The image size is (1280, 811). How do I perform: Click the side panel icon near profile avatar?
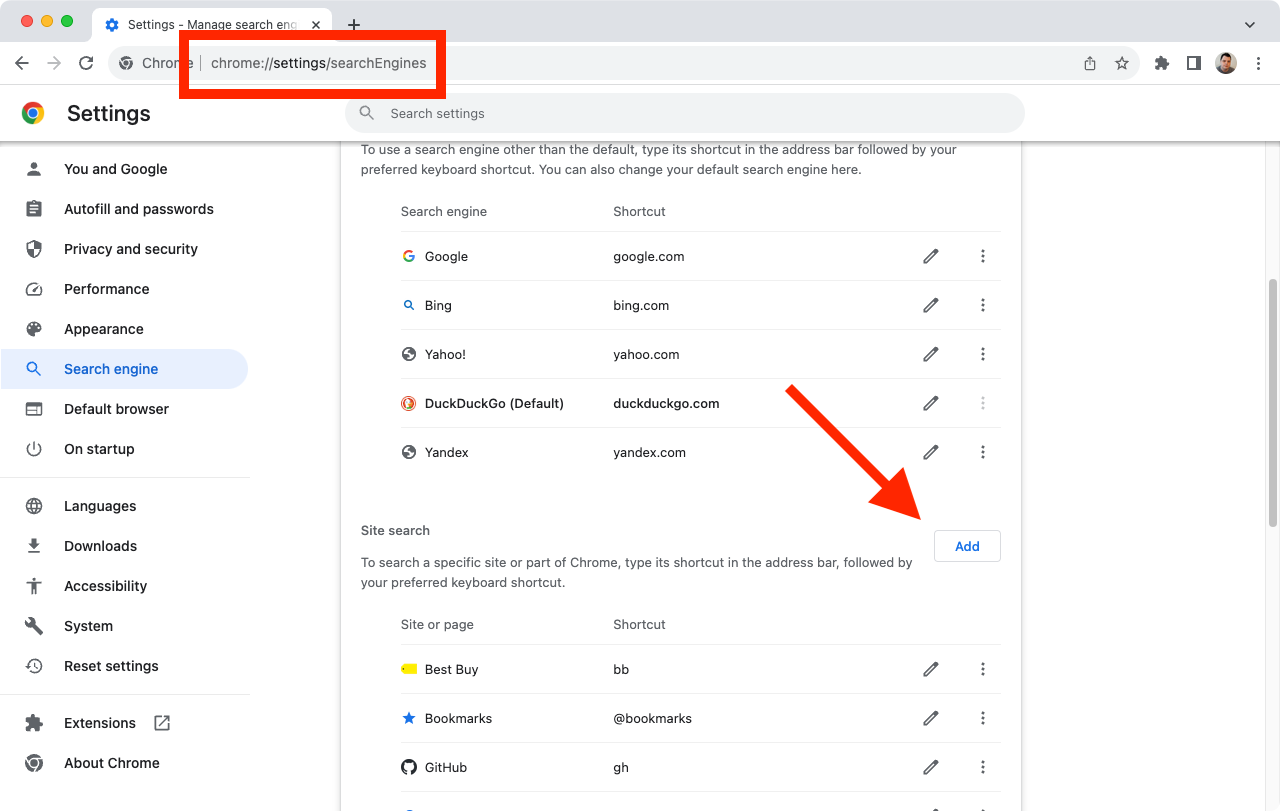[1193, 62]
